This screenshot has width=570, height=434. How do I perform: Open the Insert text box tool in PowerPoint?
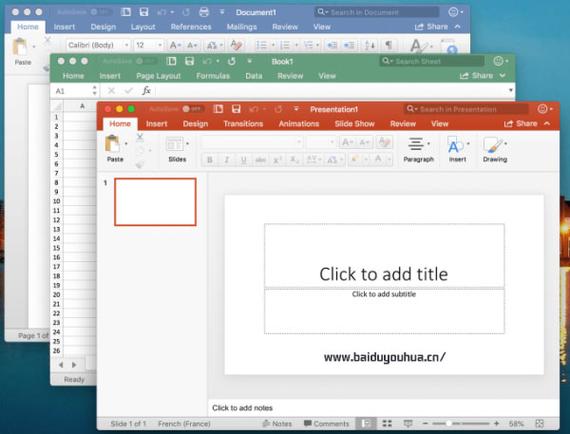point(457,149)
